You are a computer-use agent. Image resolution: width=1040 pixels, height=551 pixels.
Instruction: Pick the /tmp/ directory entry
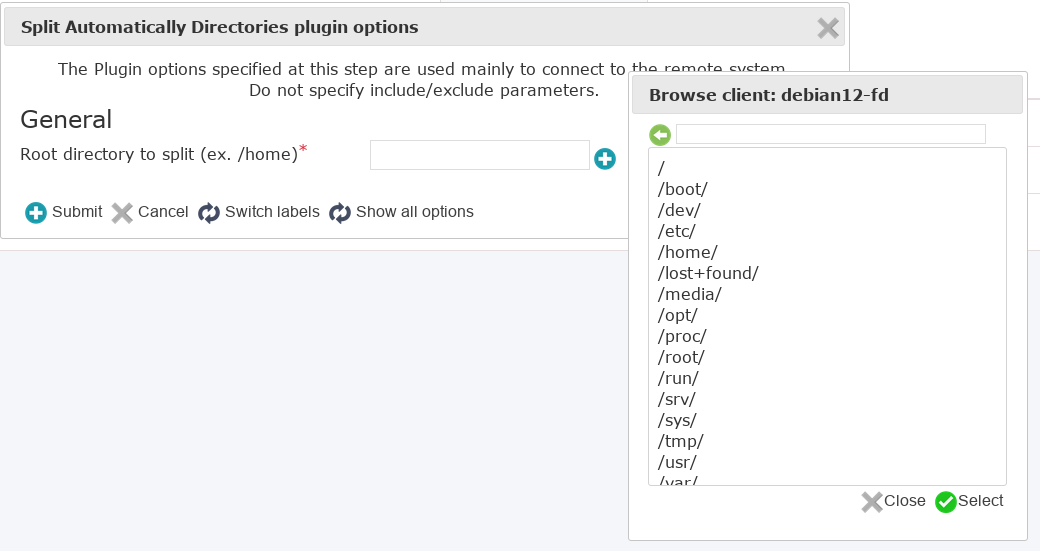tap(681, 441)
